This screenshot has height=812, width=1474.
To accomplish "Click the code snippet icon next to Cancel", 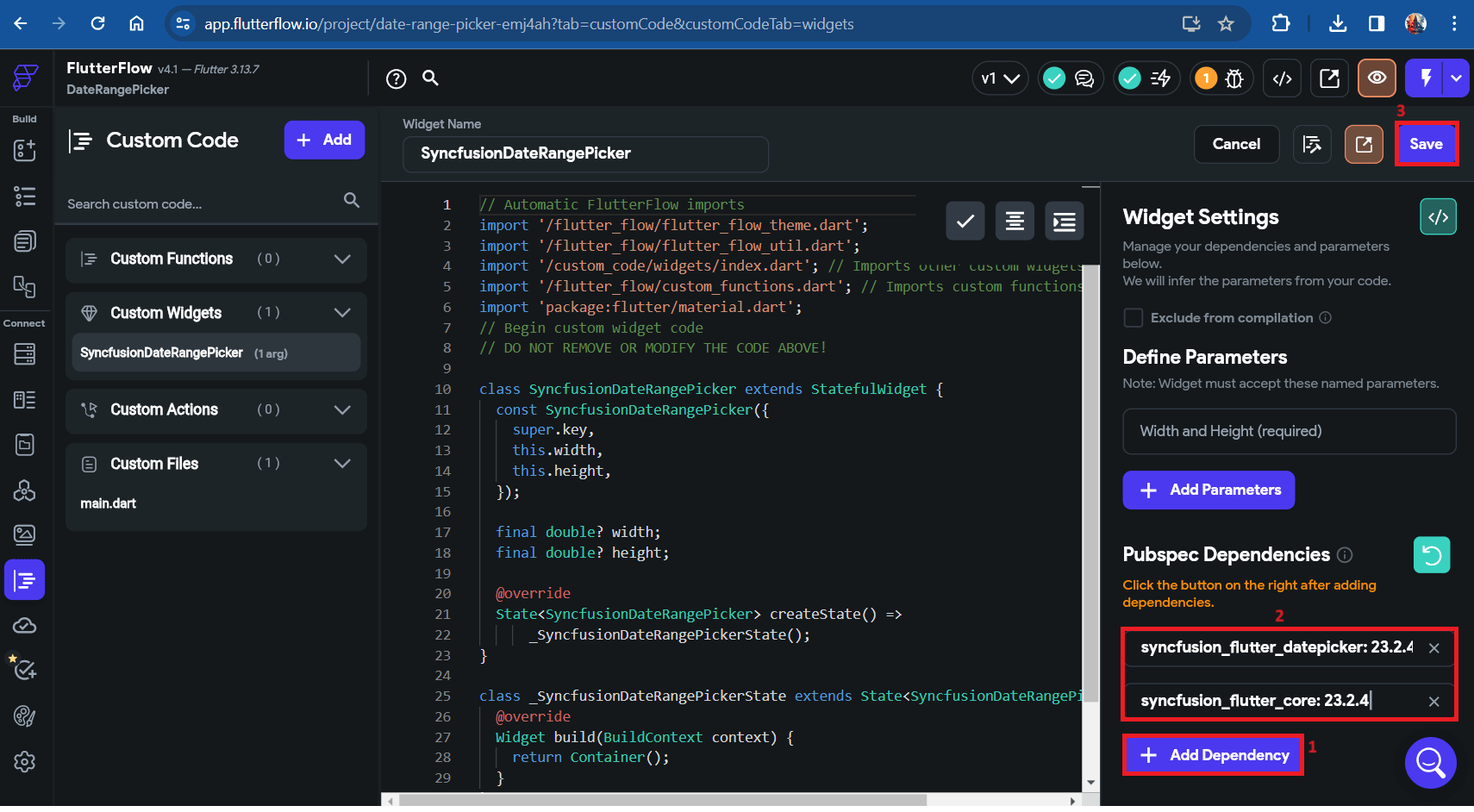I will point(1312,144).
